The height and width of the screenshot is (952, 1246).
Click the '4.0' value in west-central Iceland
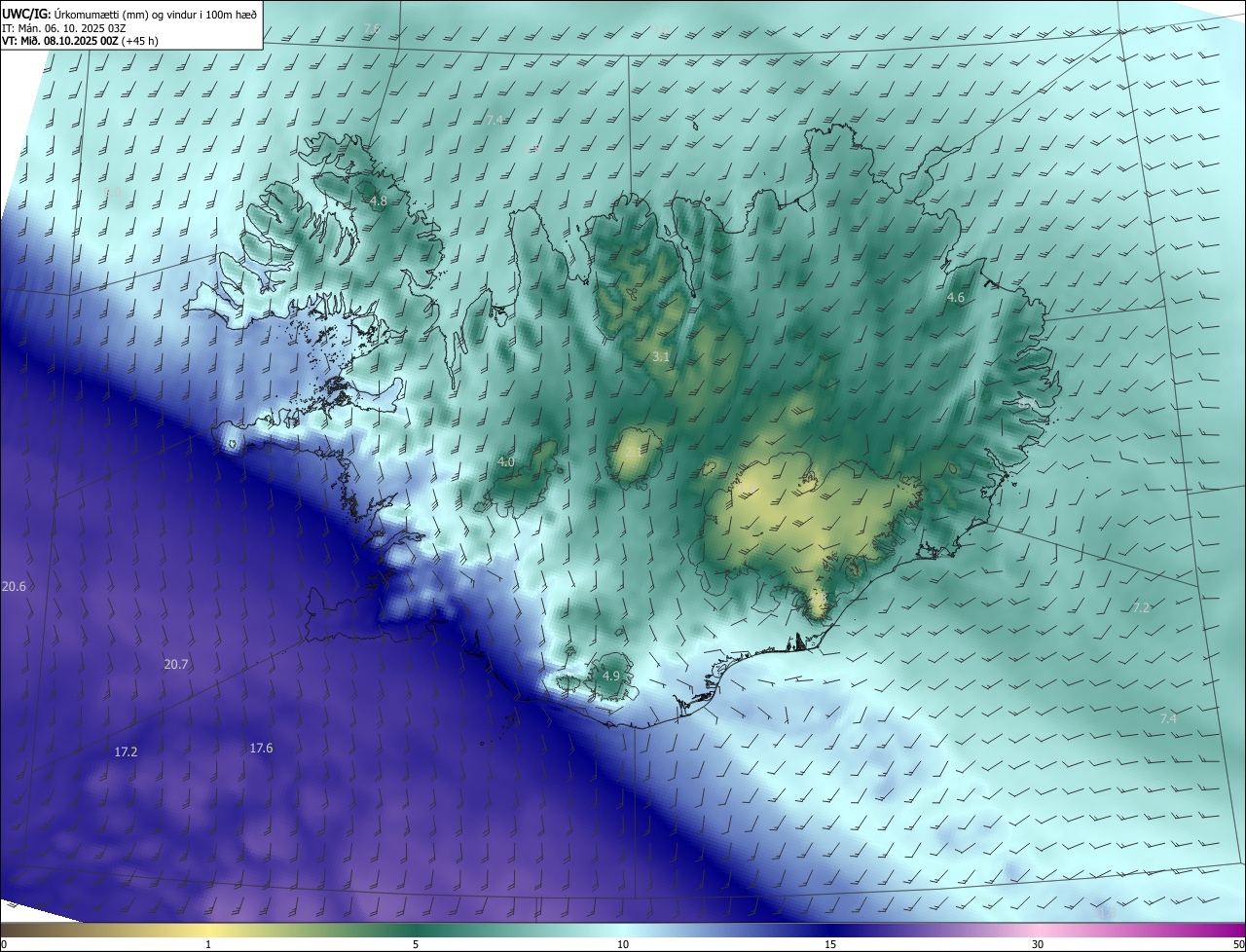pos(506,461)
